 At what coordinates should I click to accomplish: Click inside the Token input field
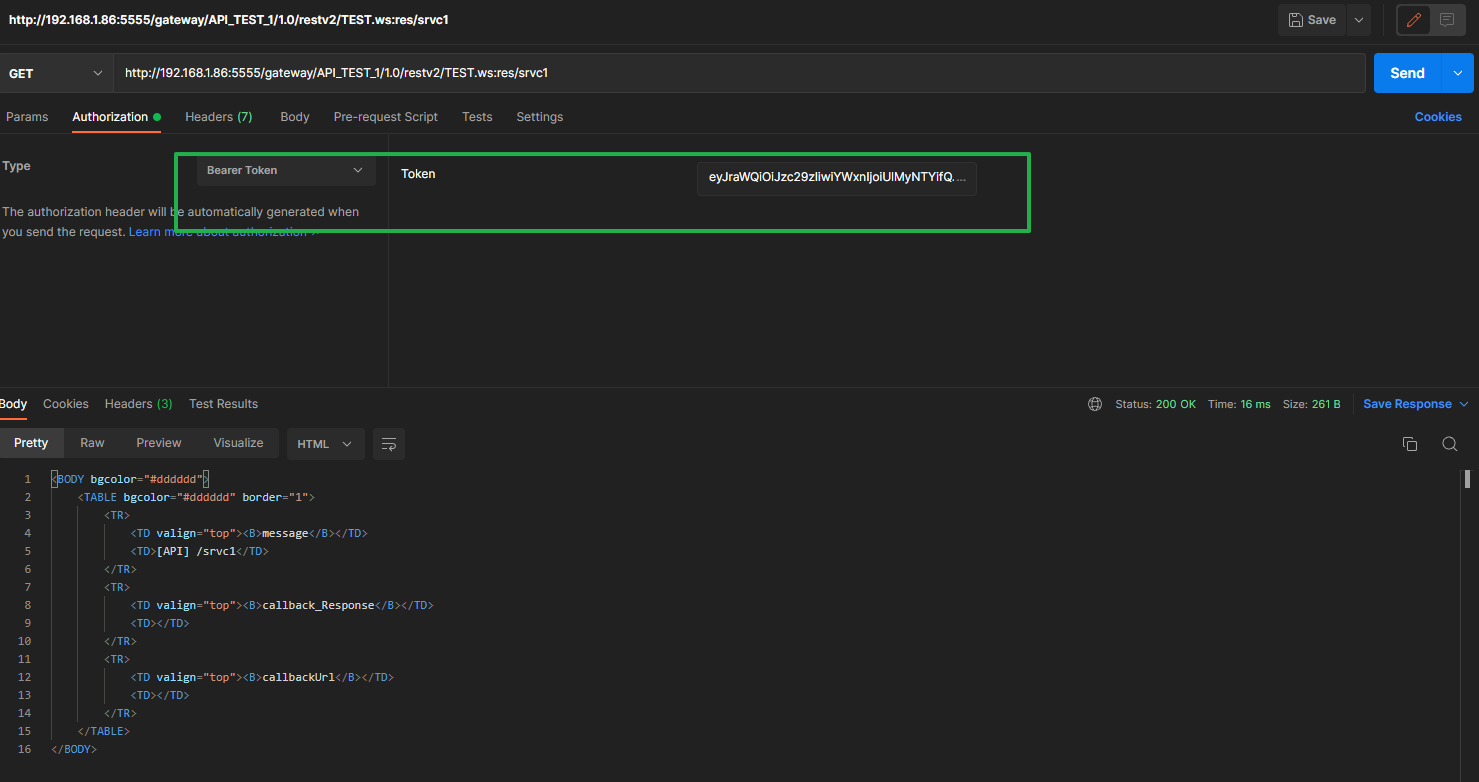point(836,178)
